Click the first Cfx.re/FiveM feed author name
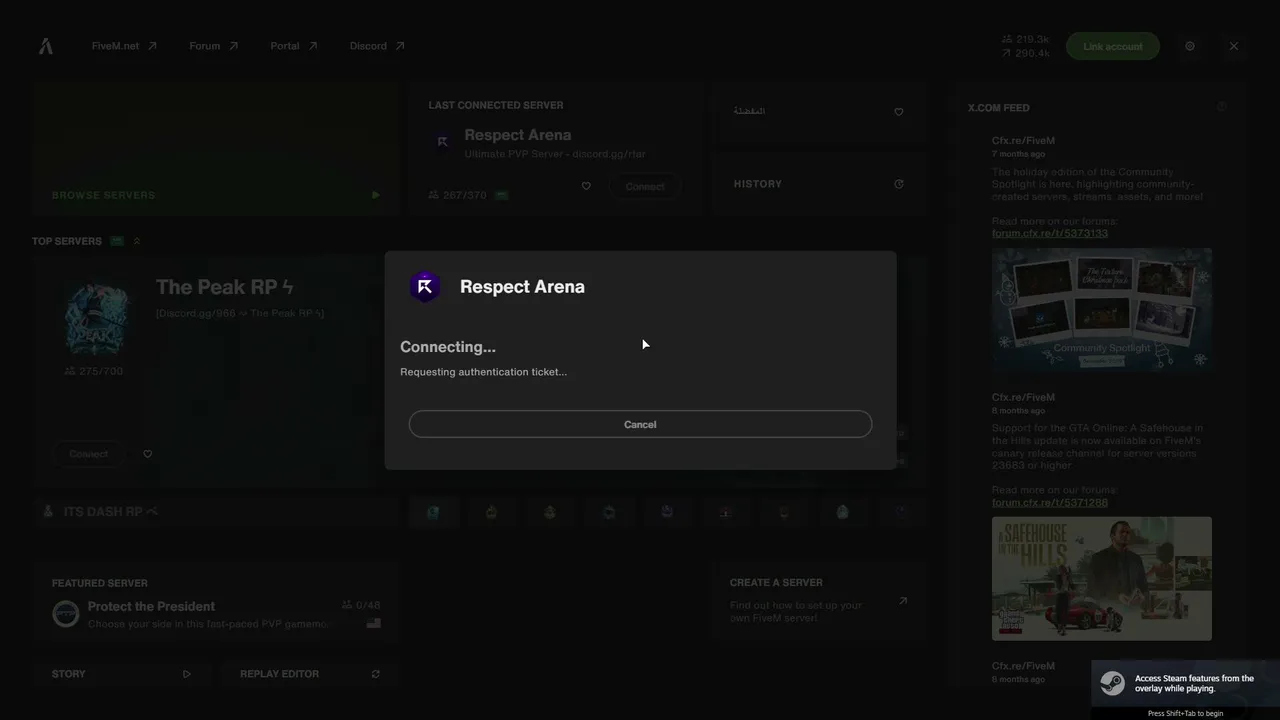Image resolution: width=1280 pixels, height=720 pixels. pos(1023,141)
